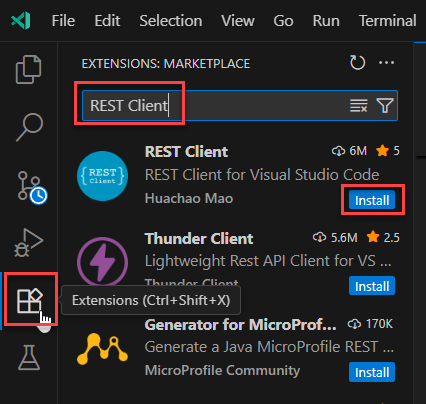Screen dimensions: 426x404
Task: Click 'Lightweight Rest API Client' description
Action: pos(268,261)
